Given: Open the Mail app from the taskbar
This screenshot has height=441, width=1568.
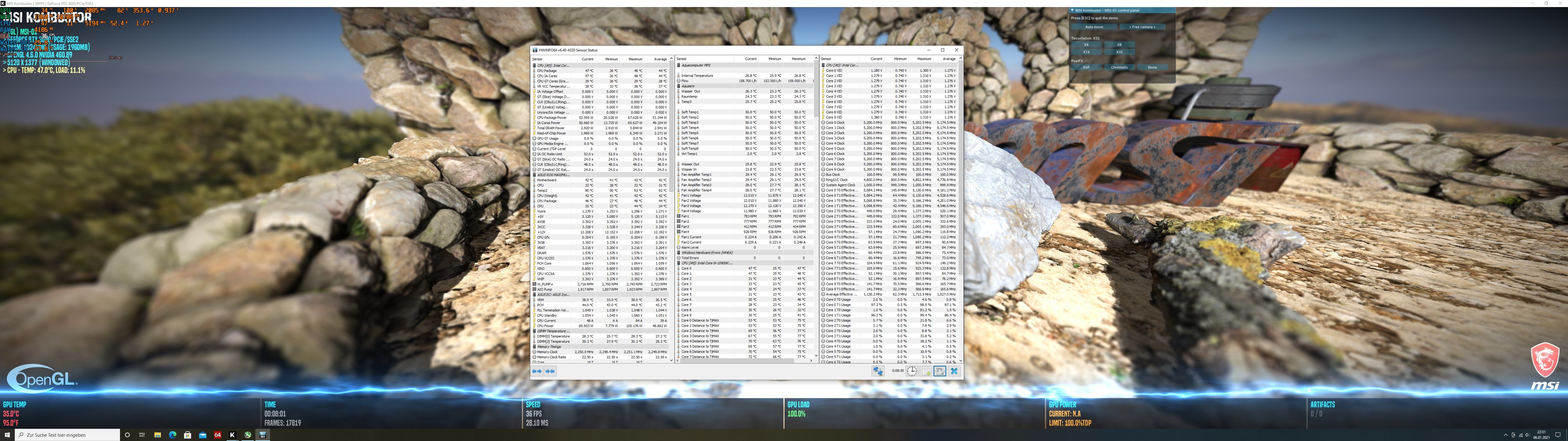Looking at the screenshot, I should point(202,435).
